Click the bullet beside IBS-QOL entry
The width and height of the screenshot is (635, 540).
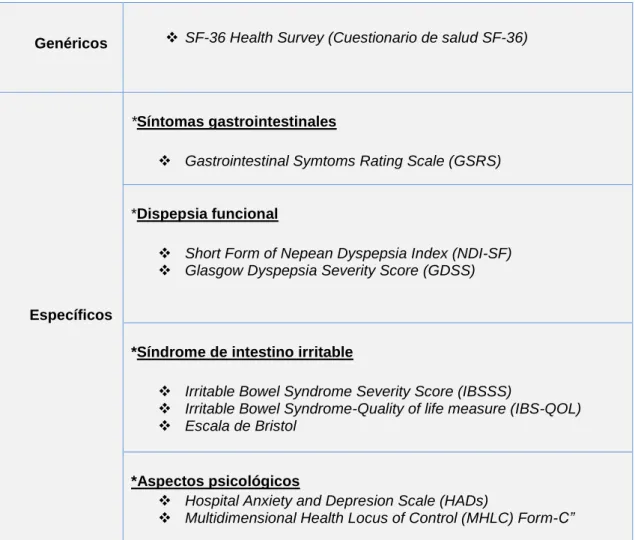(164, 408)
